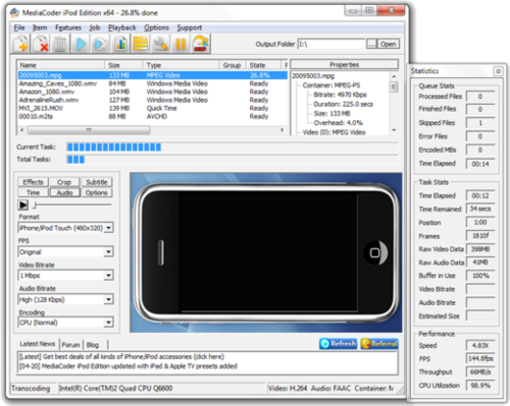Click the speedometer benchmark icon
The image size is (510, 406).
click(200, 44)
